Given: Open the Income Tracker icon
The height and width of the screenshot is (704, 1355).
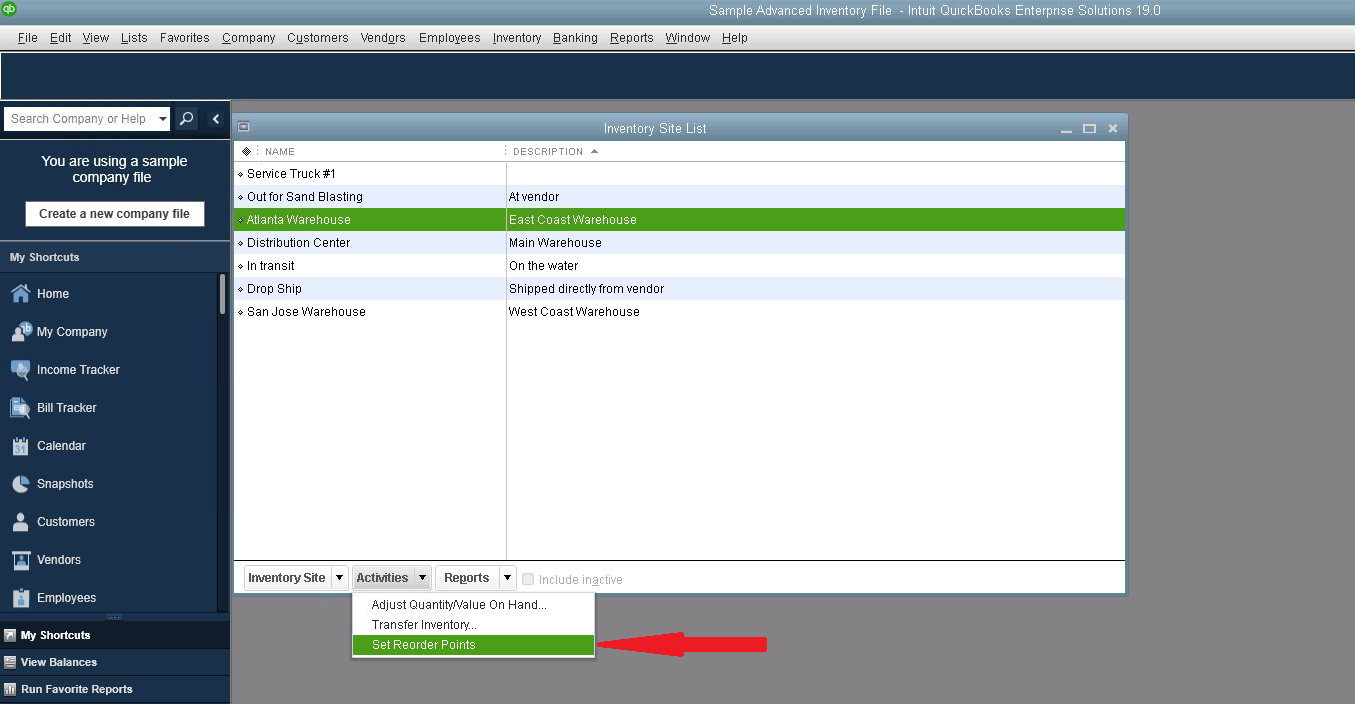Looking at the screenshot, I should (20, 370).
